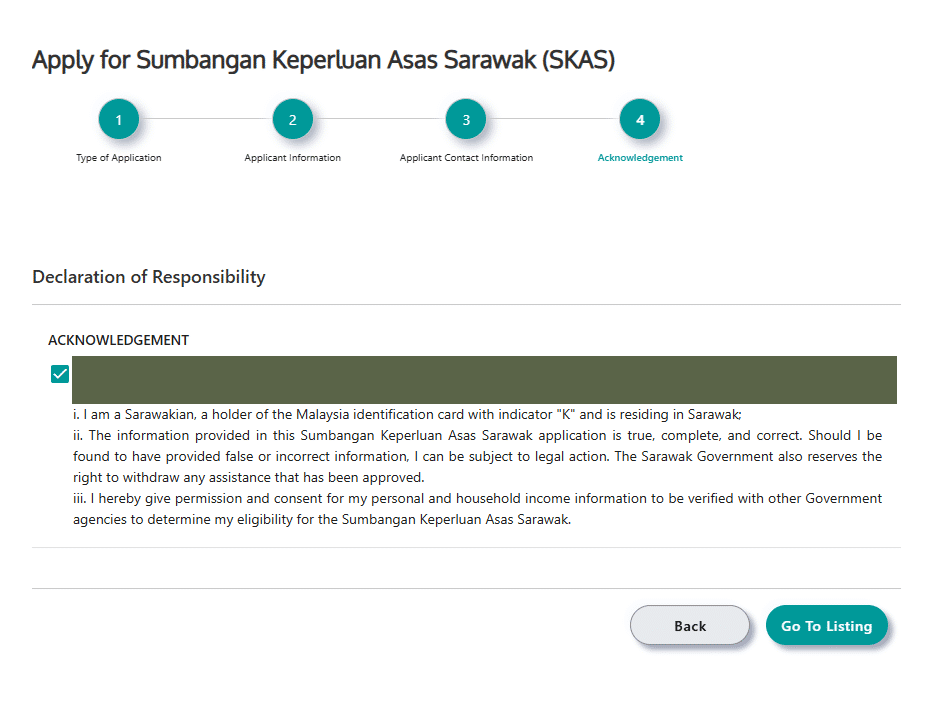
Task: Click the Type of Application step label
Action: point(118,158)
